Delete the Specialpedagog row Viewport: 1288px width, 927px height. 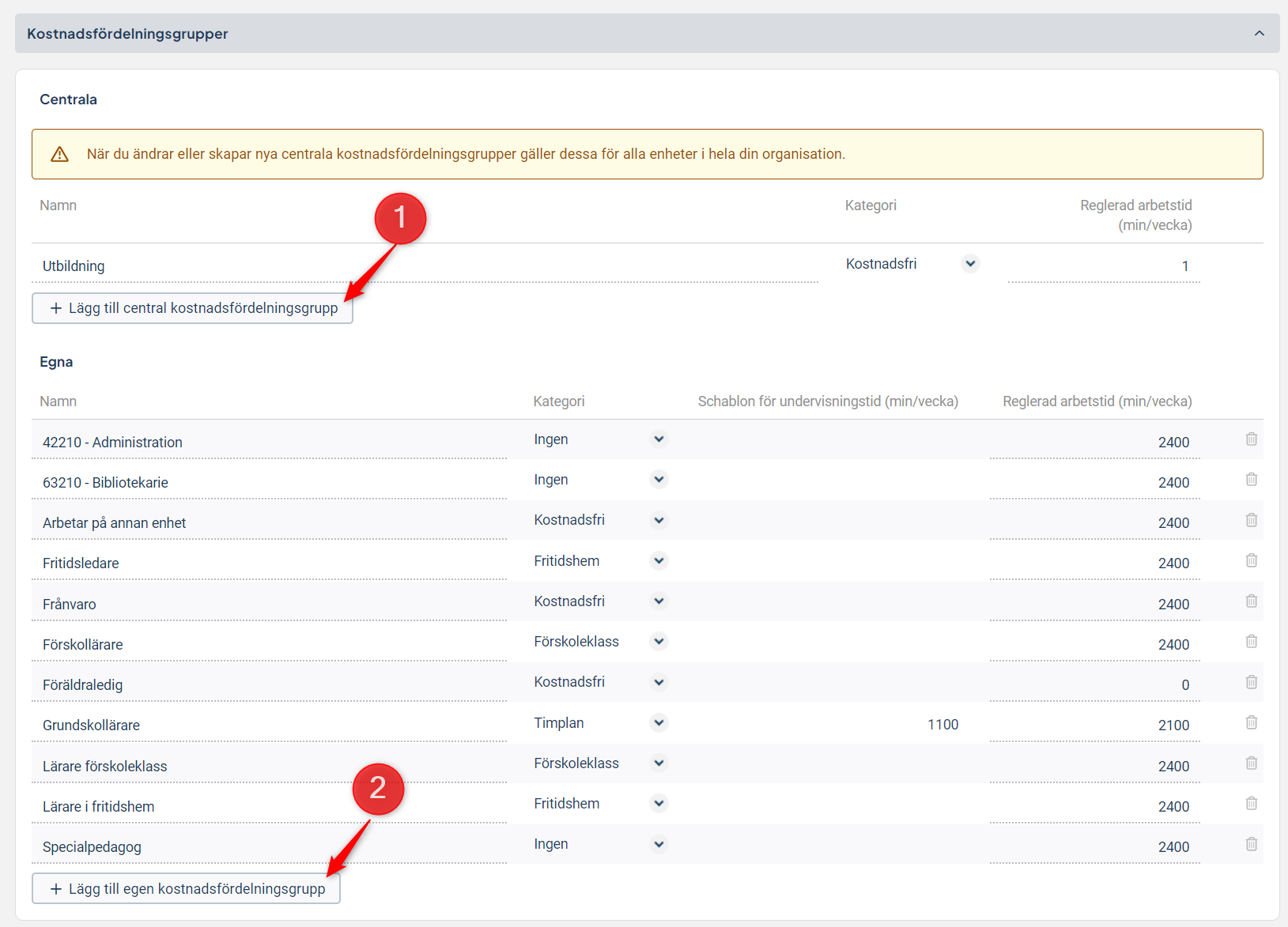(1252, 844)
